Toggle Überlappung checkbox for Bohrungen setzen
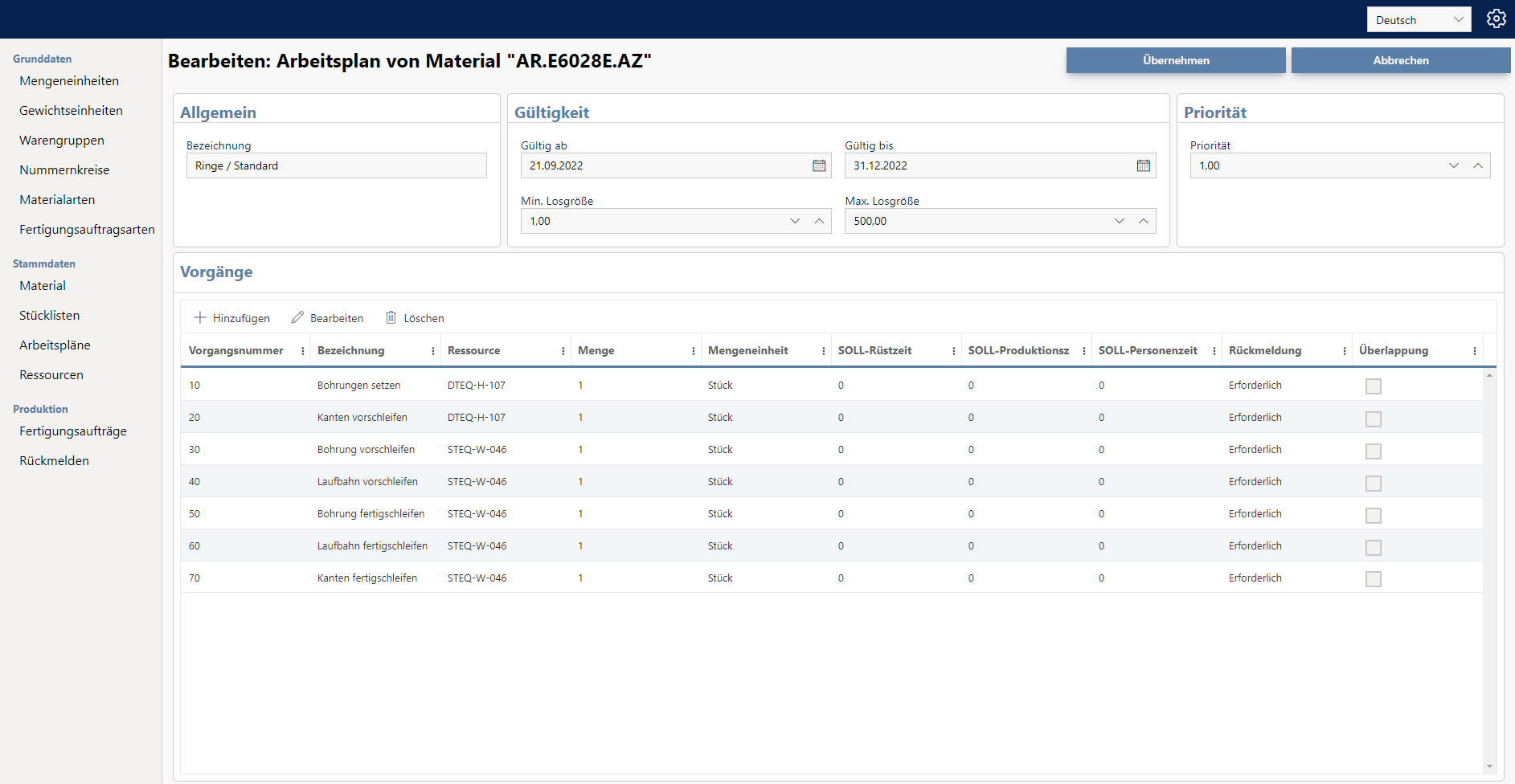The height and width of the screenshot is (784, 1515). tap(1374, 386)
